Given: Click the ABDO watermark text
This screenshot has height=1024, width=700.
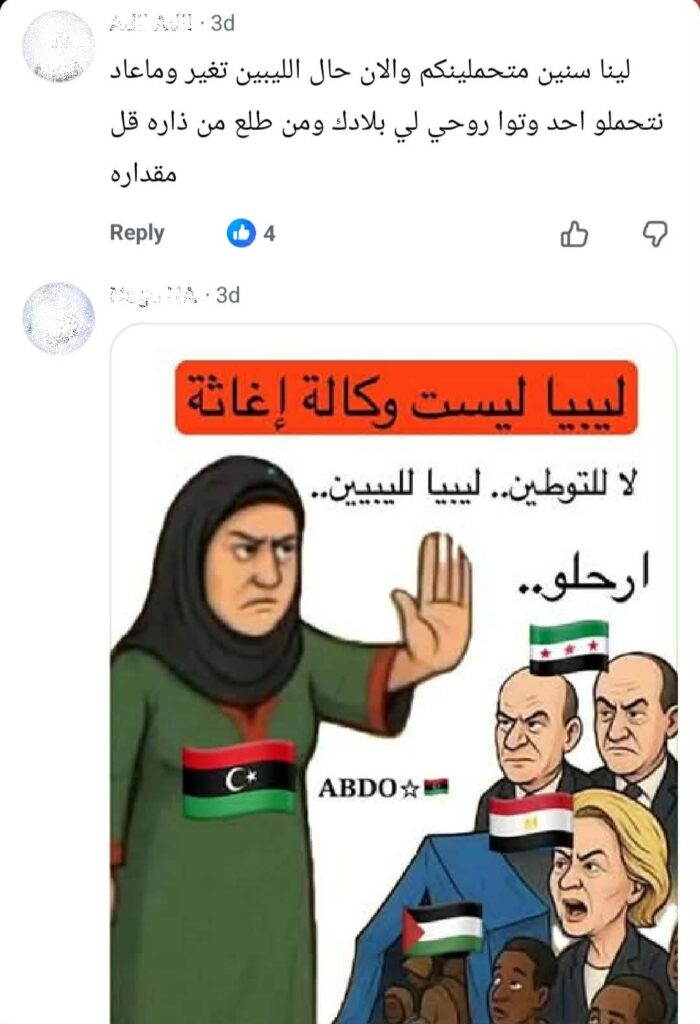Looking at the screenshot, I should tap(383, 788).
